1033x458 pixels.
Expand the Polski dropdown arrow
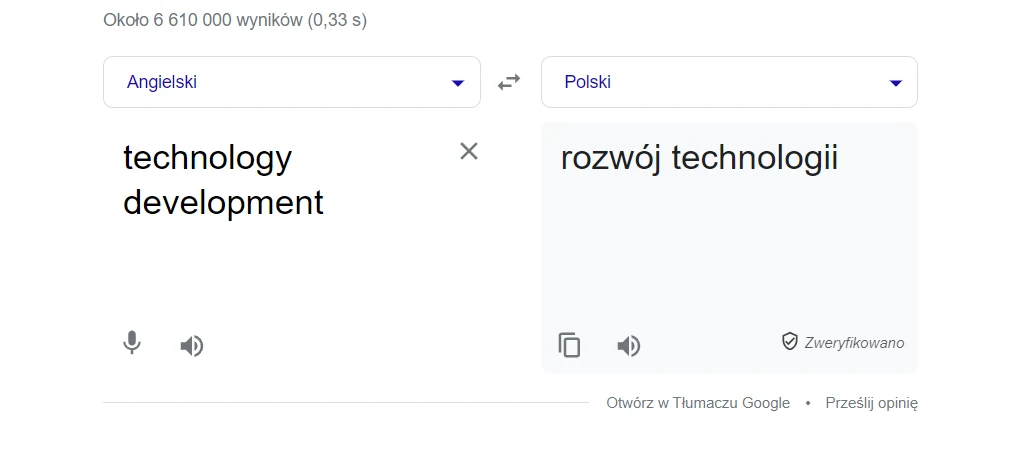(896, 83)
